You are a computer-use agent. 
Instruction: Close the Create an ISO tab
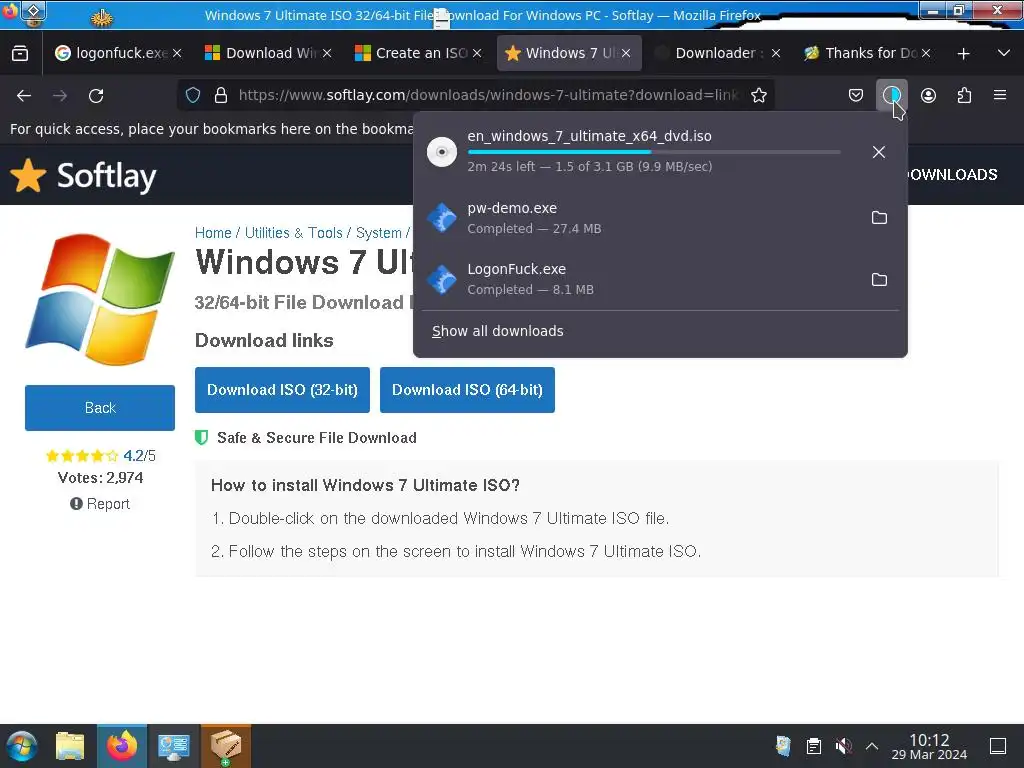click(477, 54)
